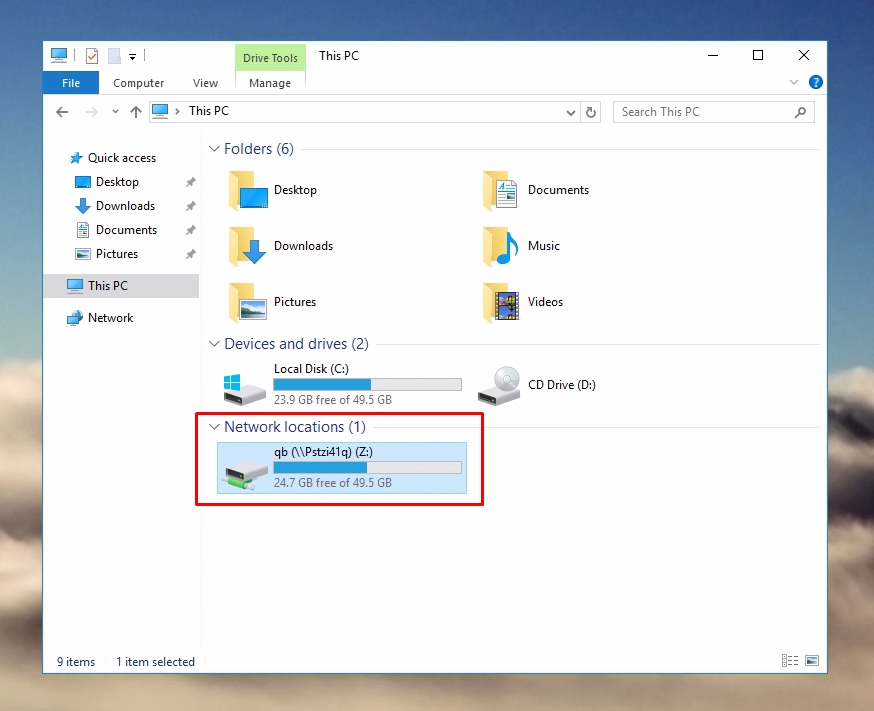Switch to Details view in status bar
Image resolution: width=874 pixels, height=711 pixels.
pyautogui.click(x=790, y=661)
